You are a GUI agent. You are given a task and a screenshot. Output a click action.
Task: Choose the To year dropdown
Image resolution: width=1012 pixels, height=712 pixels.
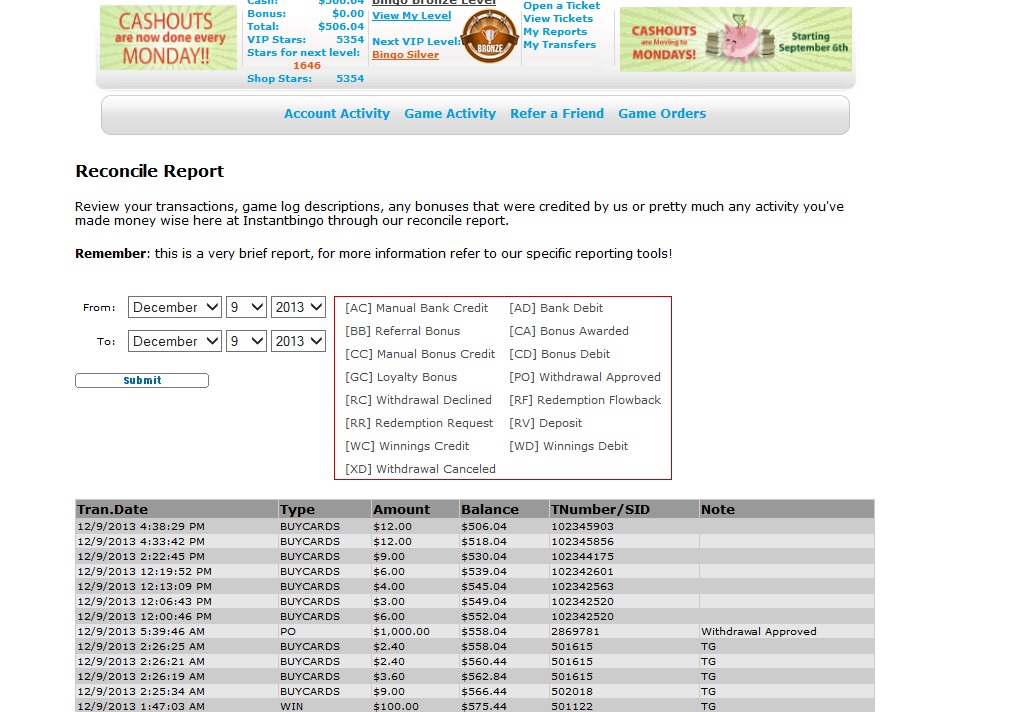298,342
